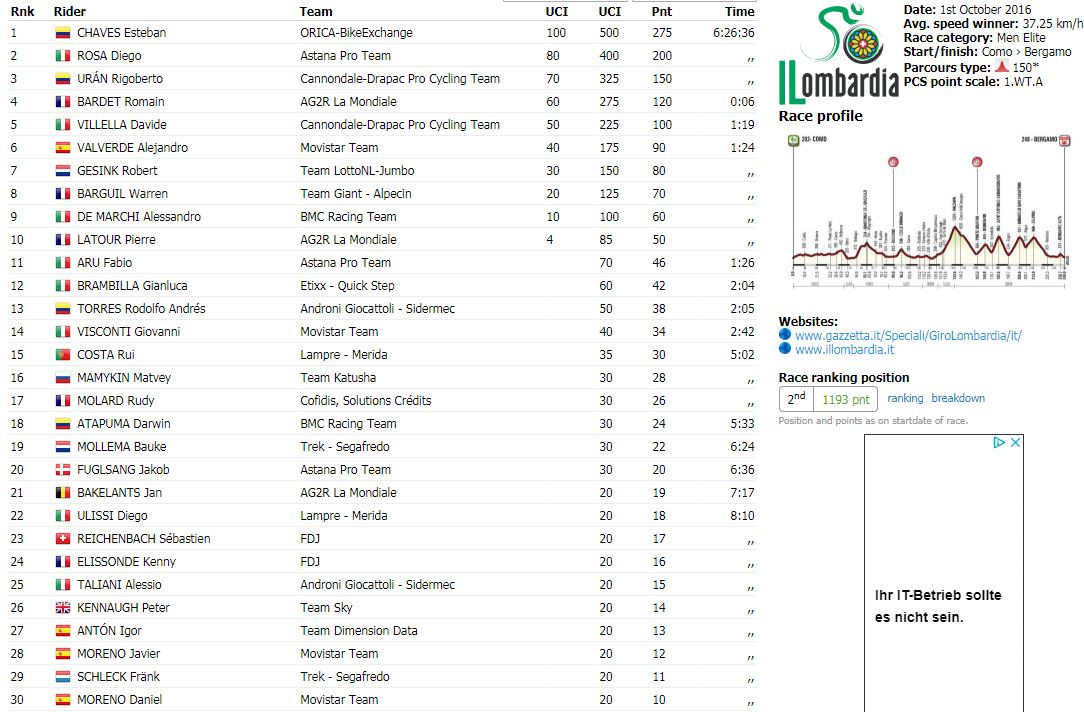The height and width of the screenshot is (712, 1084).
Task: Click the Team column header
Action: pyautogui.click(x=316, y=12)
